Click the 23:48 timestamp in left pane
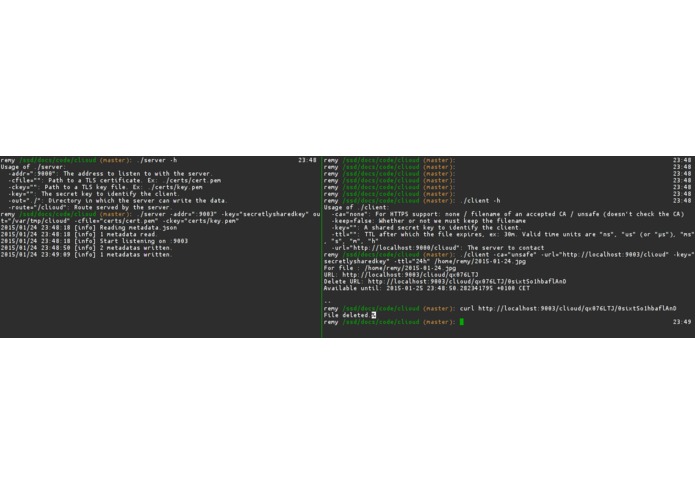The height and width of the screenshot is (494, 695). point(307,160)
